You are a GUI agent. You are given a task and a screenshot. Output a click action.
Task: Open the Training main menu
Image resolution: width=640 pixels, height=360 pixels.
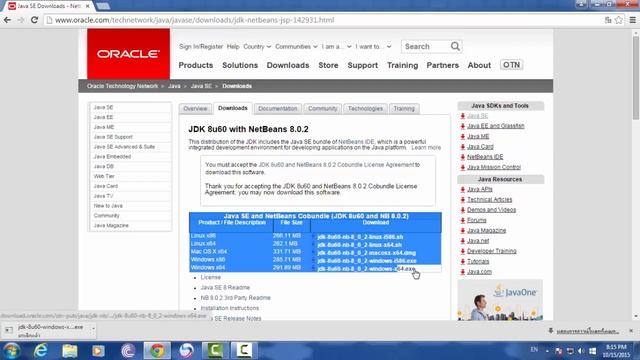click(x=402, y=65)
